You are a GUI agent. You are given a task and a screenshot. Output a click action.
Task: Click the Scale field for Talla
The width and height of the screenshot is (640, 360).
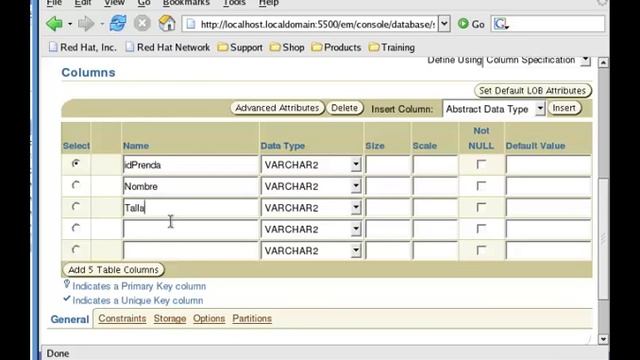[435, 208]
